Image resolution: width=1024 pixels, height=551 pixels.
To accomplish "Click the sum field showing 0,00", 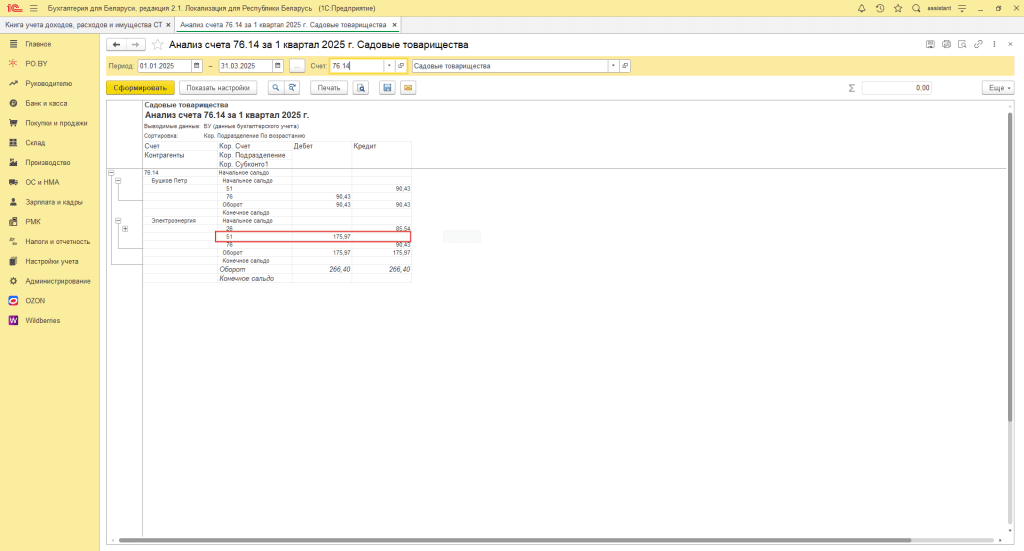I will pos(897,87).
